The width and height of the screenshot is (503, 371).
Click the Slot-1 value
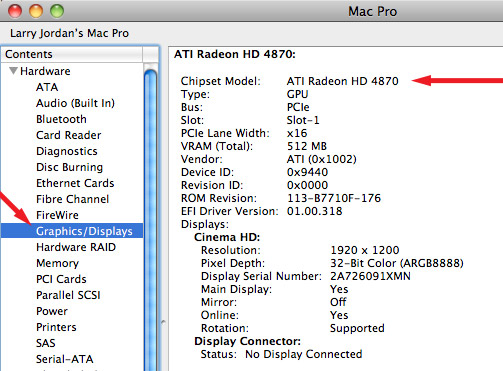pyautogui.click(x=303, y=120)
